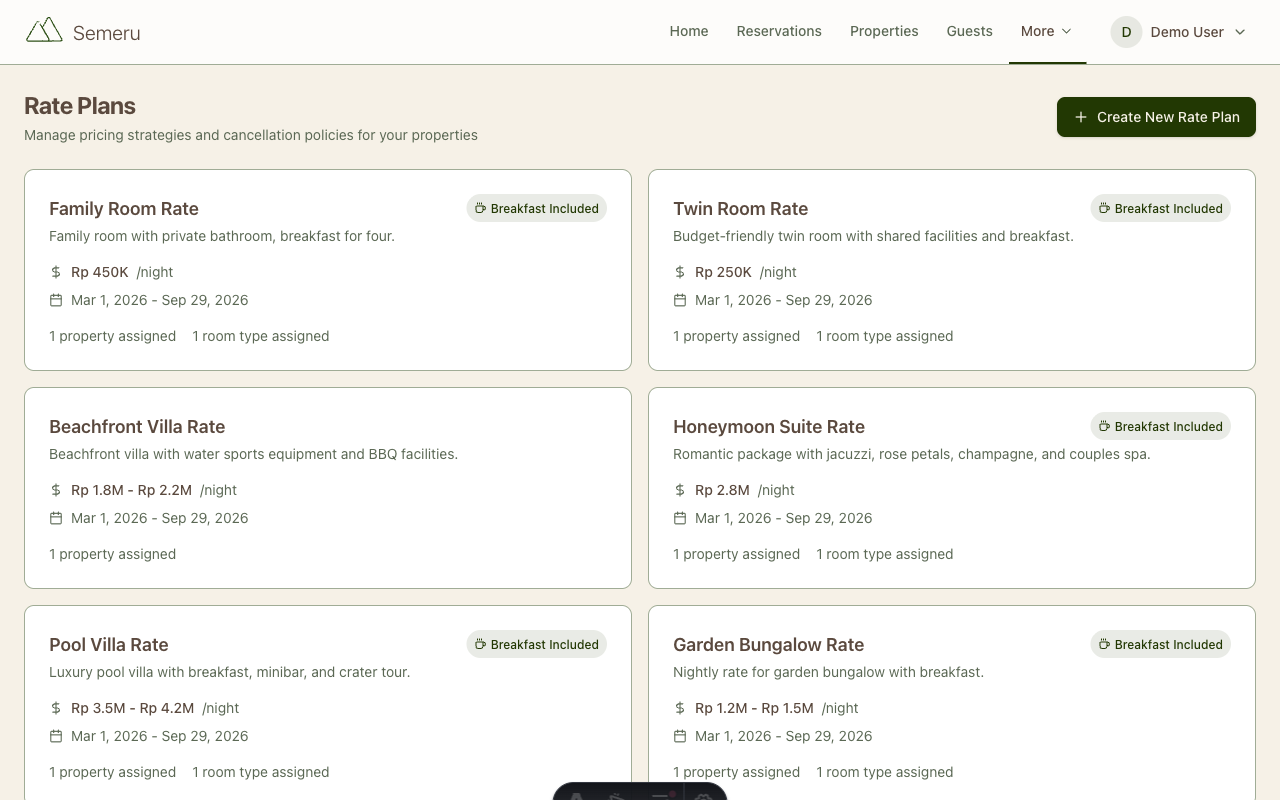Open the Guests page

coord(970,31)
